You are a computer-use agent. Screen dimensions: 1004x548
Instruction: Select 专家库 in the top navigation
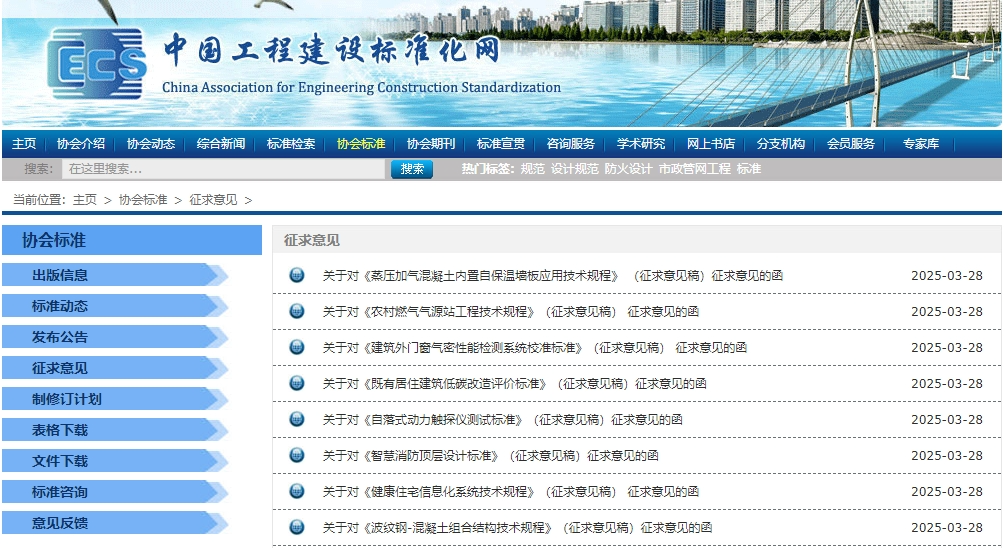pyautogui.click(x=920, y=144)
